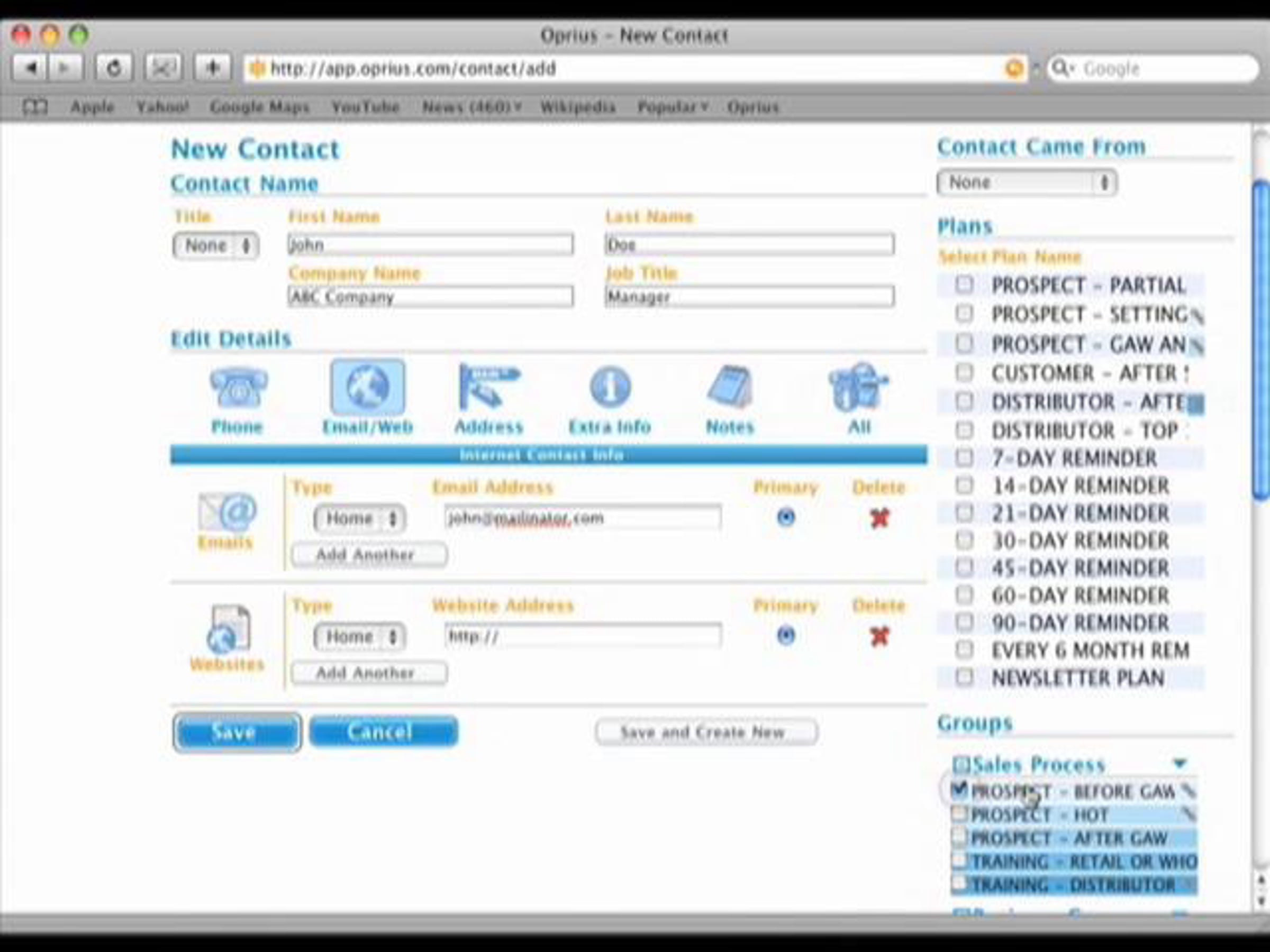The width and height of the screenshot is (1270, 952).
Task: Collapse the Sales Process group arrow
Action: (1180, 763)
